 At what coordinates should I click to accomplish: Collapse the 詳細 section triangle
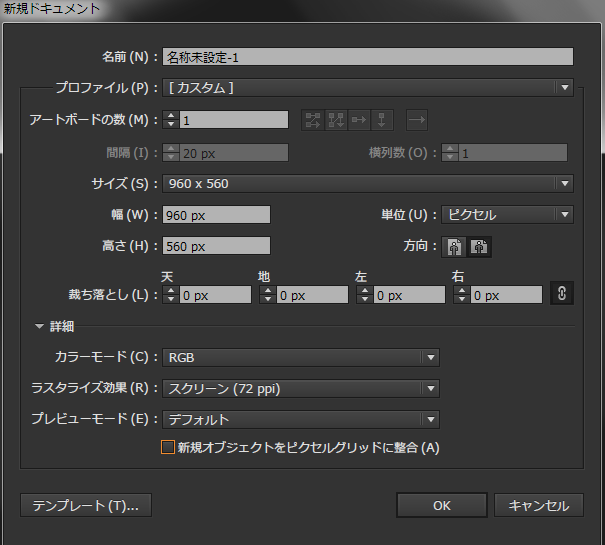click(x=39, y=327)
